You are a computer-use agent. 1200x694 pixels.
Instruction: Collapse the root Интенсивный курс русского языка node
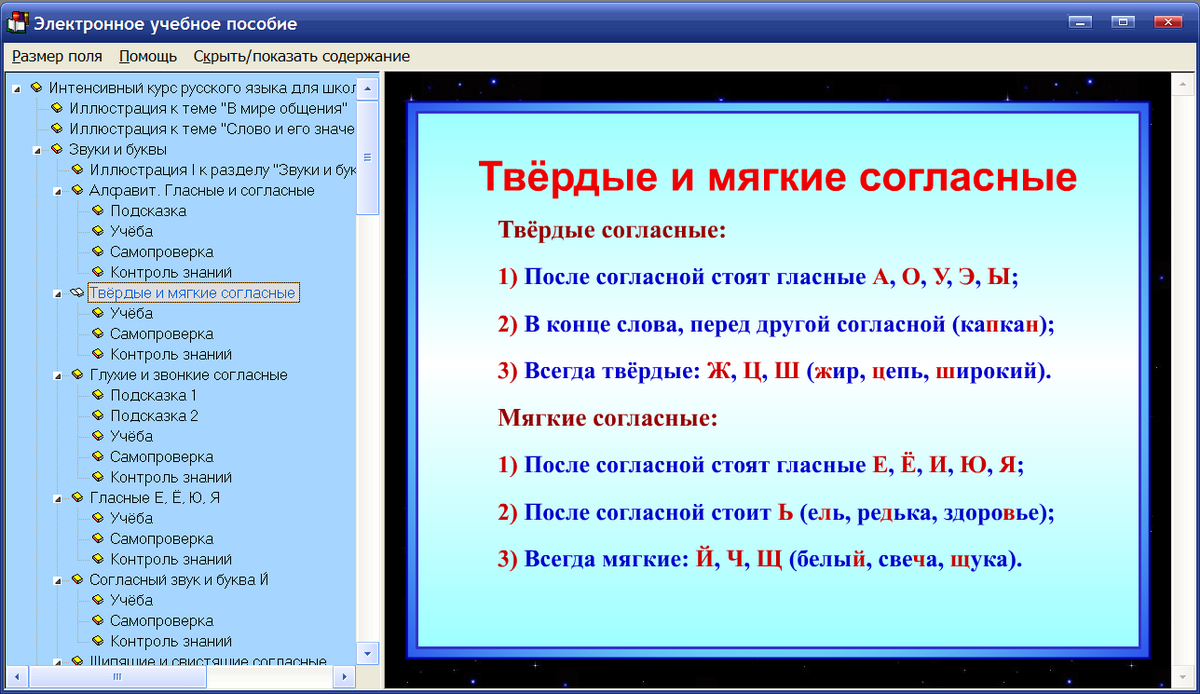tap(17, 88)
